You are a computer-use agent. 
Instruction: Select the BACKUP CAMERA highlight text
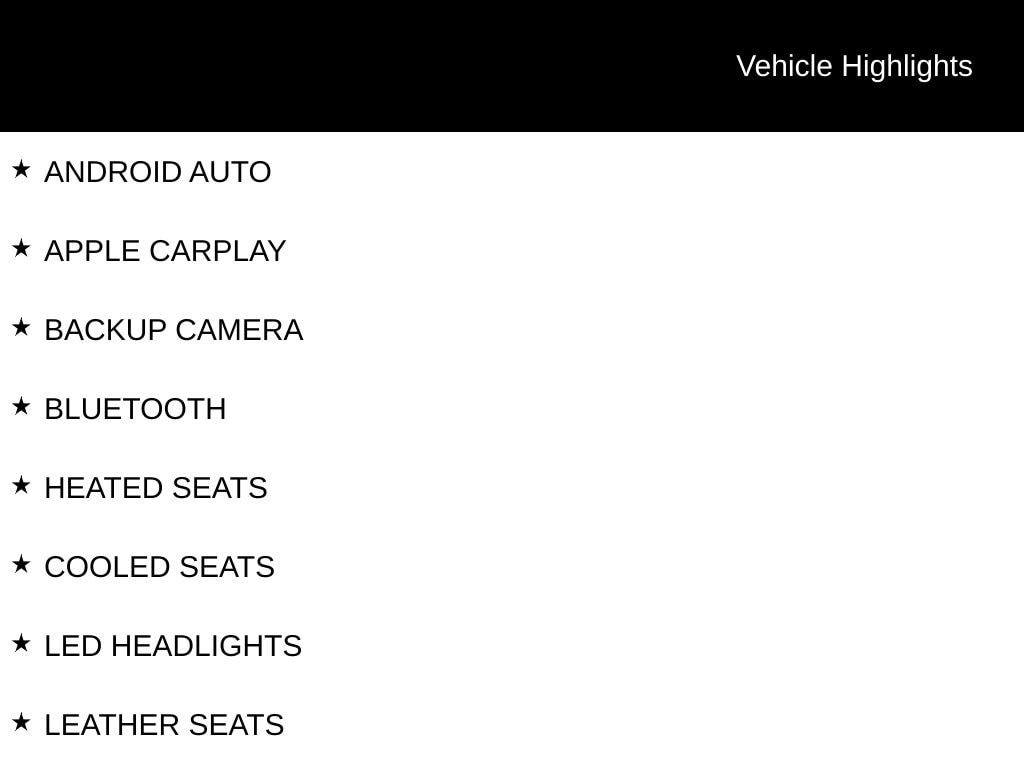tap(174, 330)
